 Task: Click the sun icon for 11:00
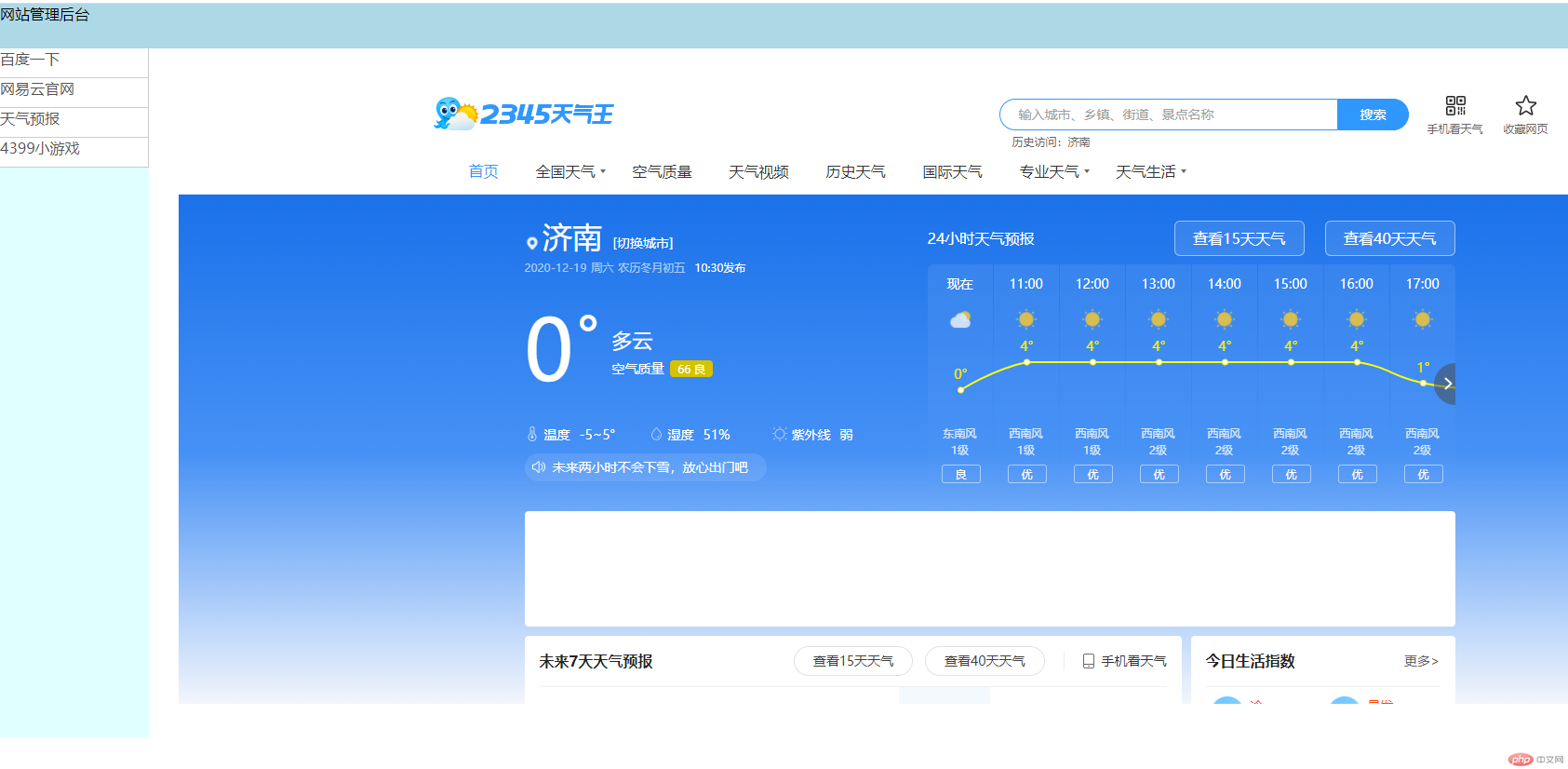coord(1026,319)
